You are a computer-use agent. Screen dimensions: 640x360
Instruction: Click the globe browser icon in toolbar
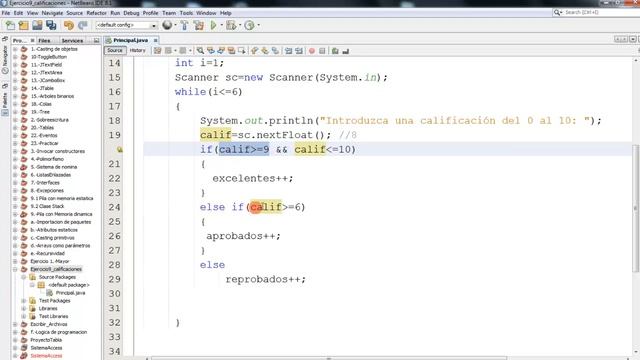pos(167,25)
